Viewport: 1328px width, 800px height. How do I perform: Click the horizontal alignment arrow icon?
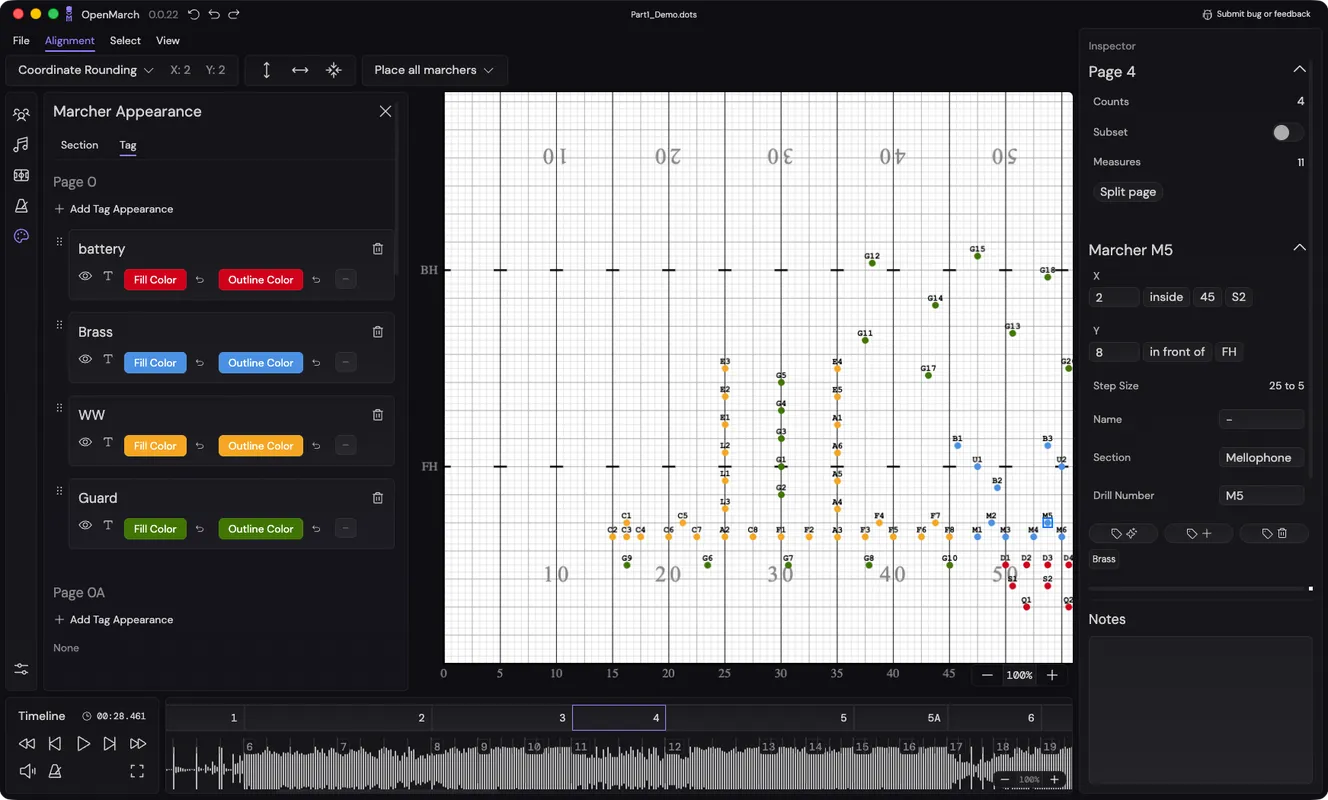click(x=300, y=70)
